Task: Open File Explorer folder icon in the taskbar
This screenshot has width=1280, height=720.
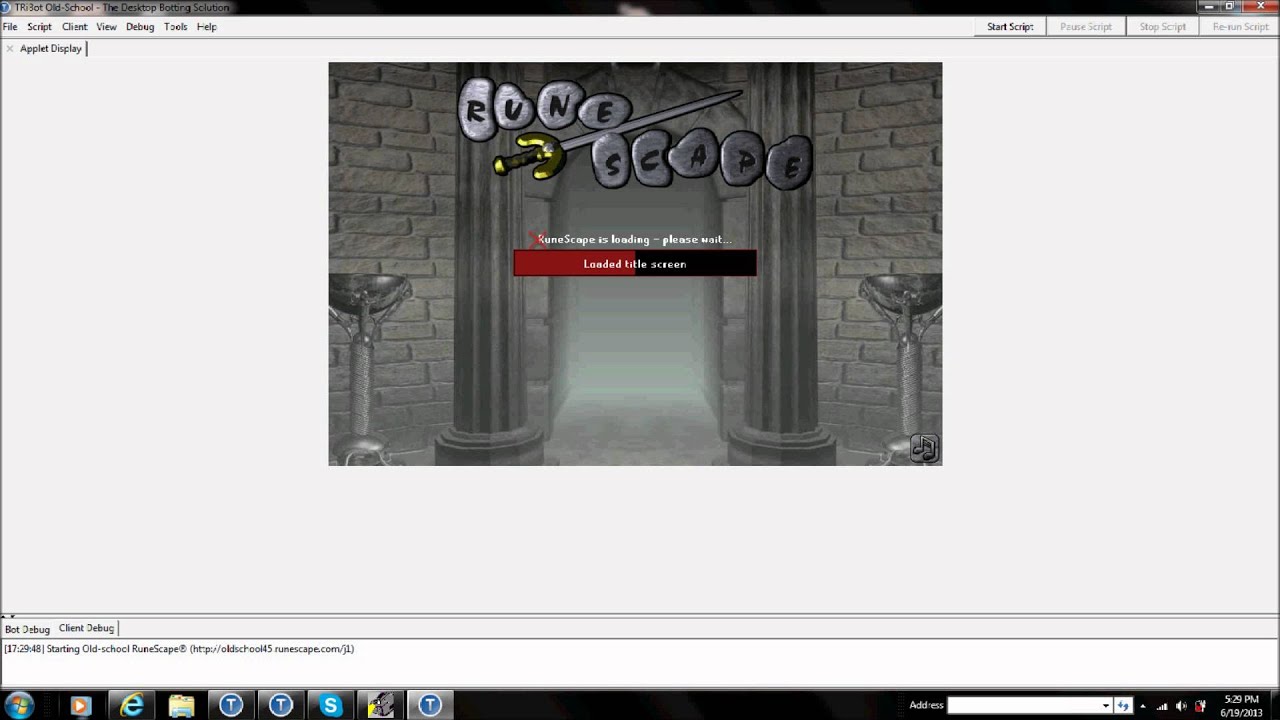Action: [181, 705]
